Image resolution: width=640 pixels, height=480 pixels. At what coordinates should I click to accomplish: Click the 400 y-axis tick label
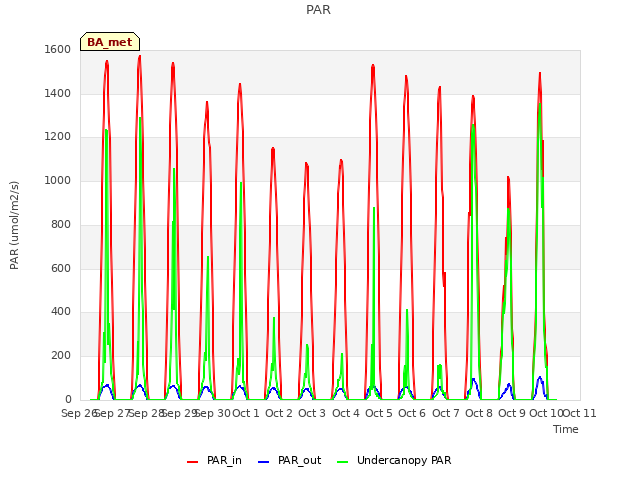[x=61, y=312]
